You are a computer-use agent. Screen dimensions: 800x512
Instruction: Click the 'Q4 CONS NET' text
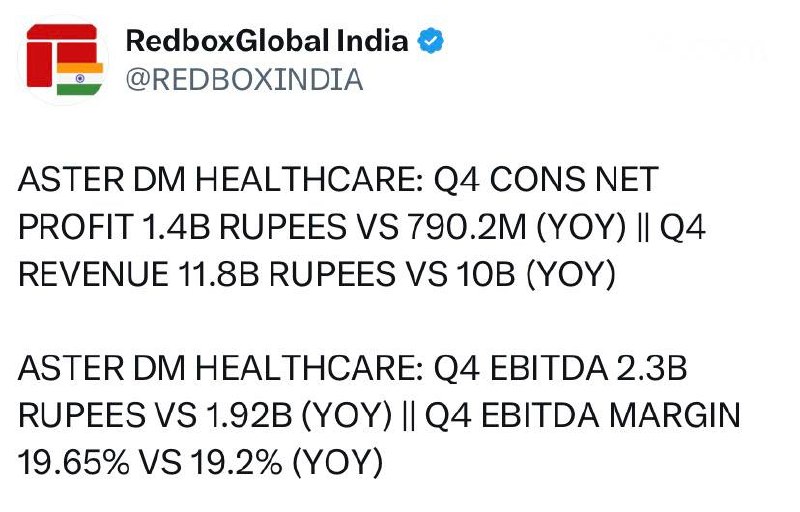(546, 180)
